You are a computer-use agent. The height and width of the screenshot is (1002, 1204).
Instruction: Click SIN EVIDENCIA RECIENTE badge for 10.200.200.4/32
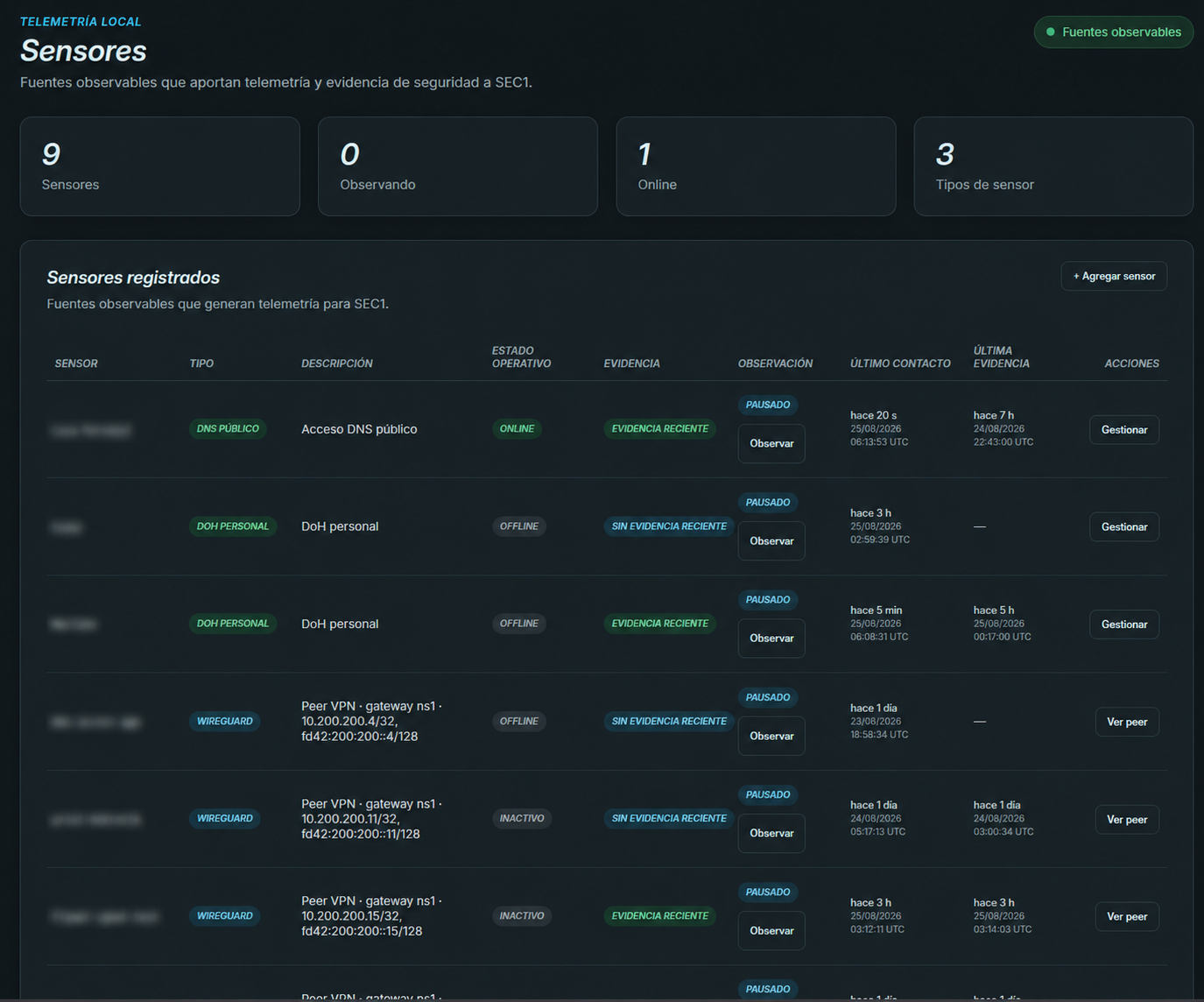coord(669,722)
